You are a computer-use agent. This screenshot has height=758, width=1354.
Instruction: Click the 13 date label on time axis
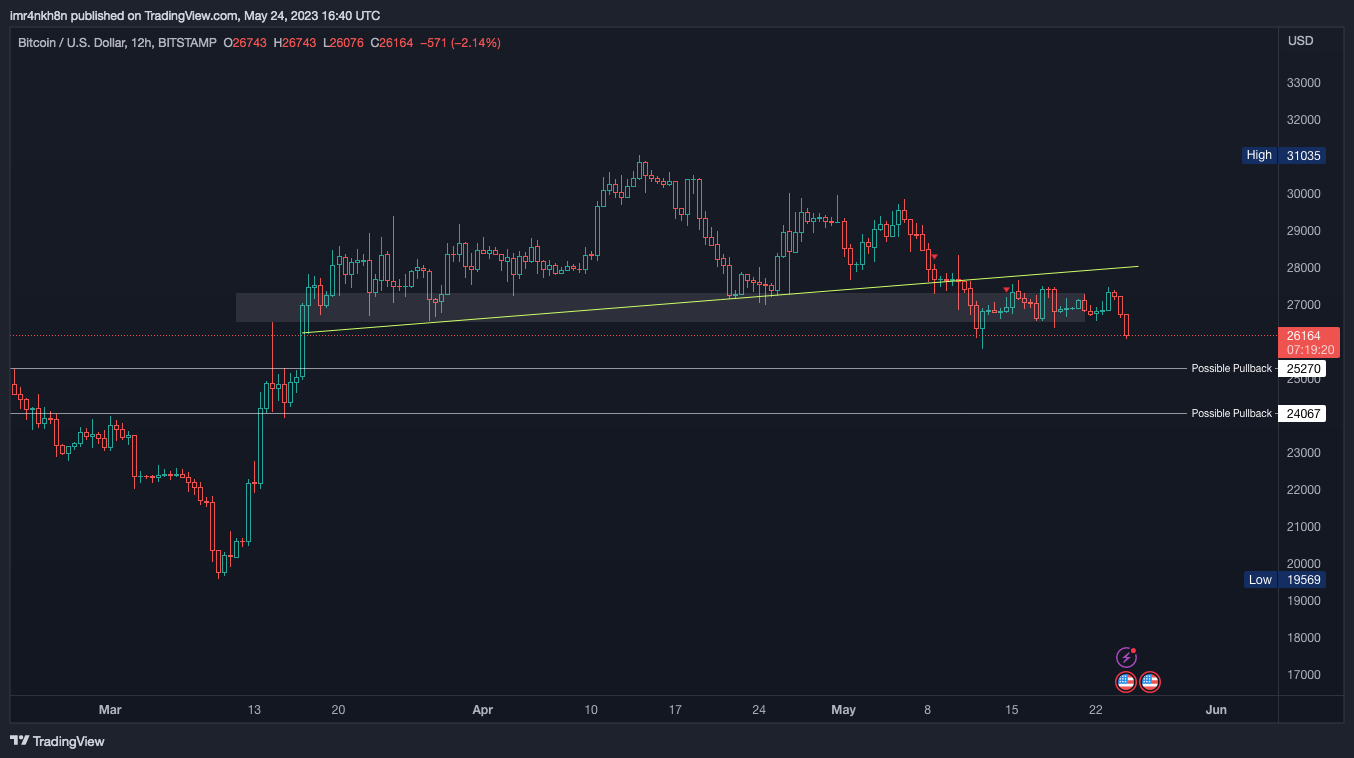[x=254, y=710]
